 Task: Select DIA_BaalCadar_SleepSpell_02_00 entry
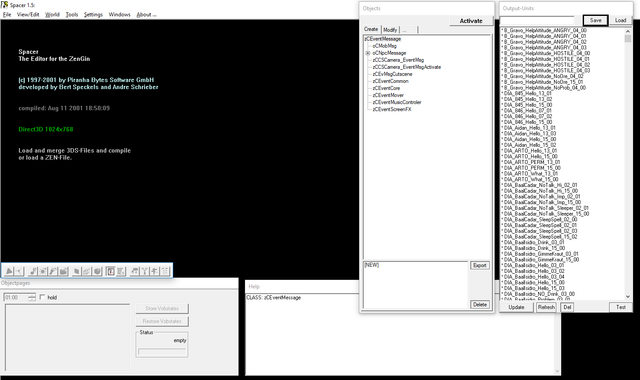click(x=540, y=220)
